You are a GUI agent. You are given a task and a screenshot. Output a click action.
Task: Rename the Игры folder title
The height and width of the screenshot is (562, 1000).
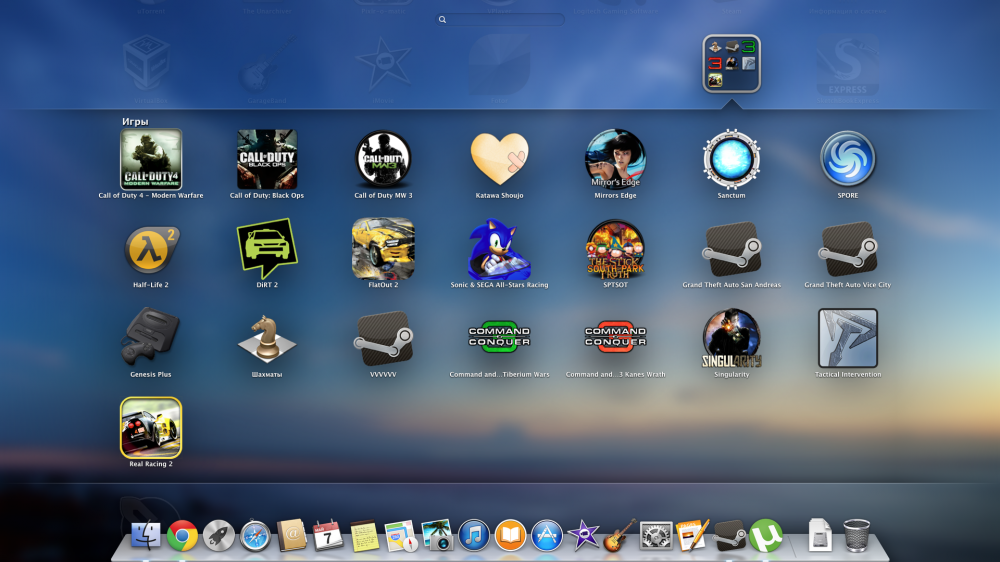[135, 121]
